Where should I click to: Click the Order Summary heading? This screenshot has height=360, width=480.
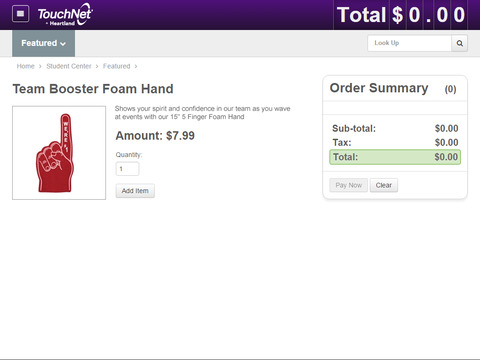[x=379, y=88]
